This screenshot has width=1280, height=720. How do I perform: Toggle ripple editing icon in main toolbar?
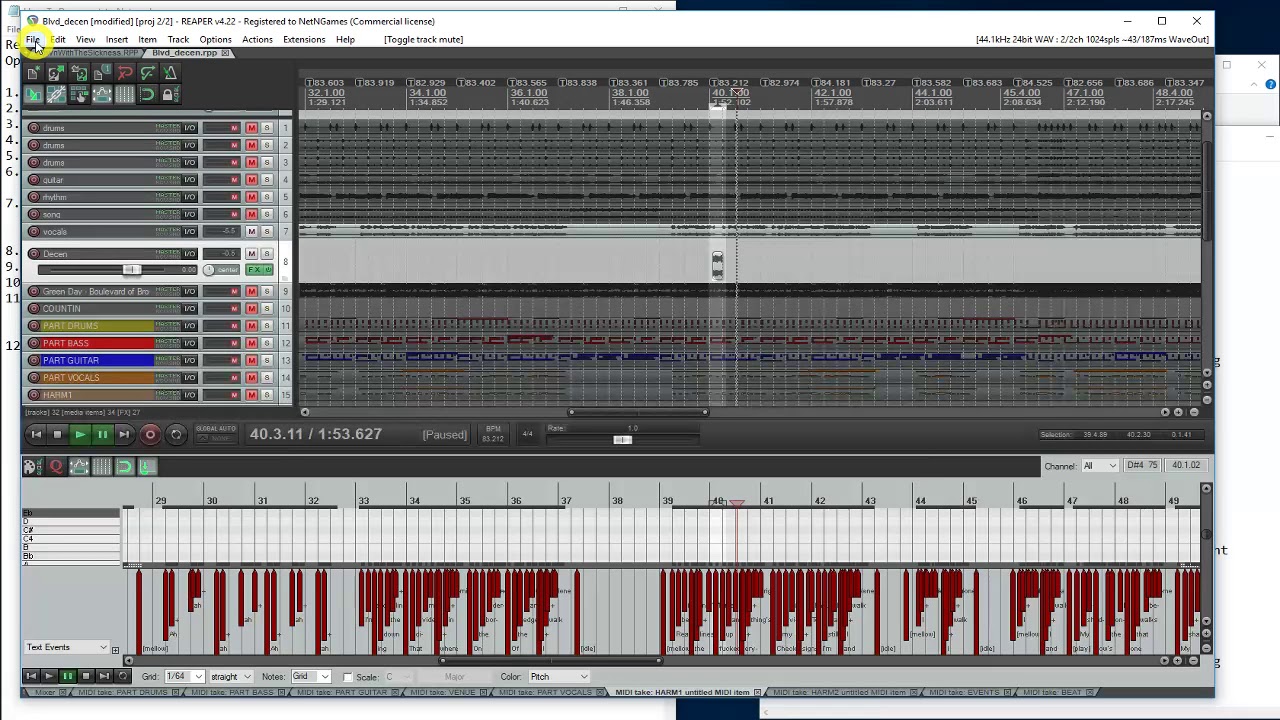pyautogui.click(x=79, y=94)
